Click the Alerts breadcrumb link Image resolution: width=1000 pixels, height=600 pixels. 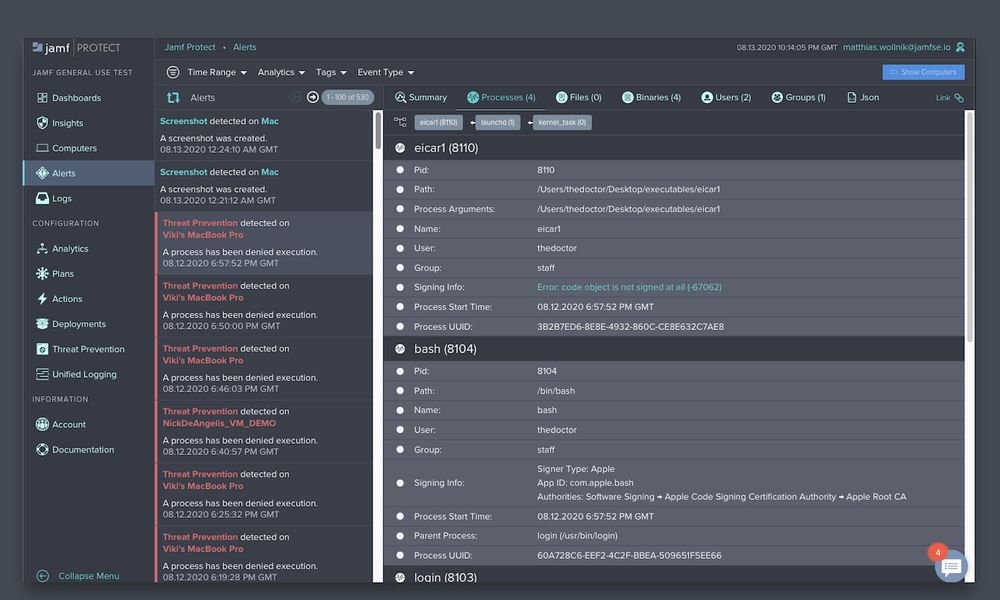245,47
